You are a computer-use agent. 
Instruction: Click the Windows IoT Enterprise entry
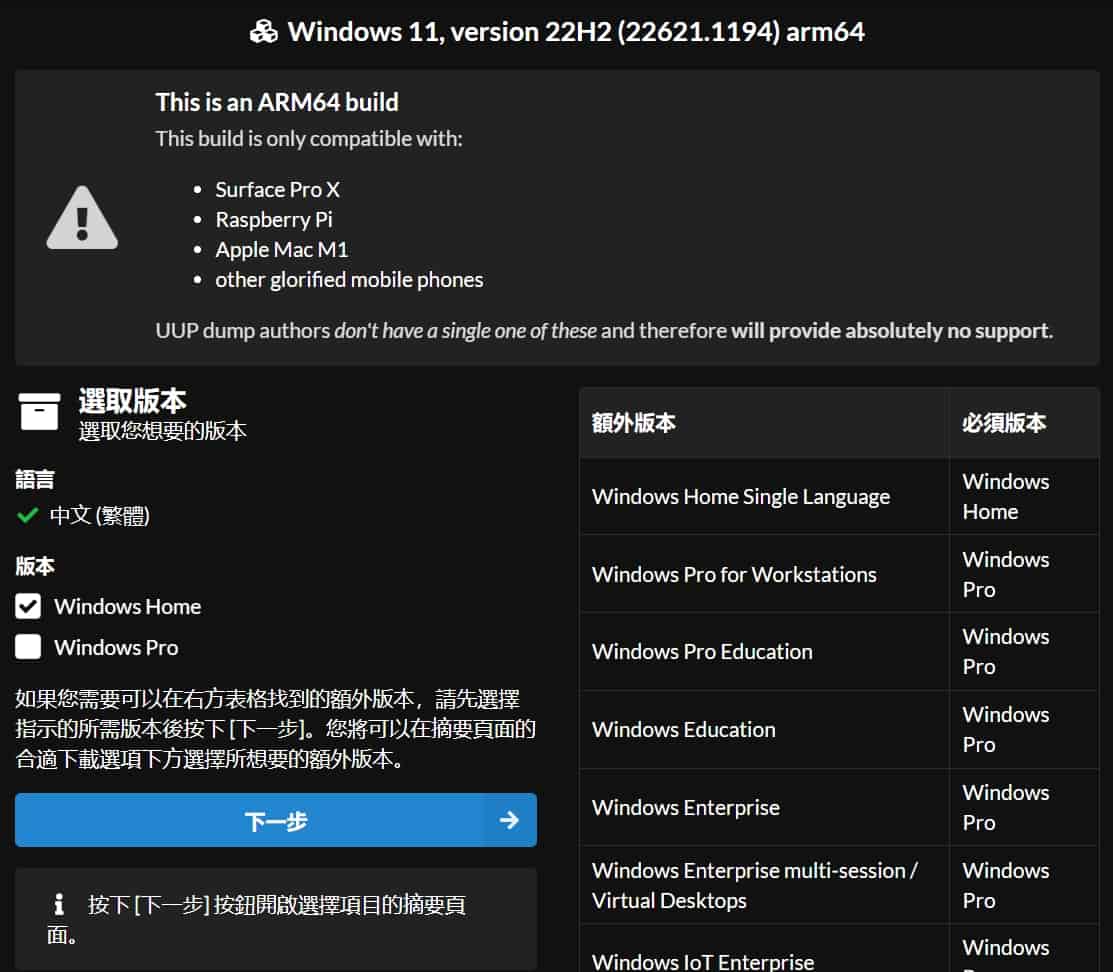703,962
